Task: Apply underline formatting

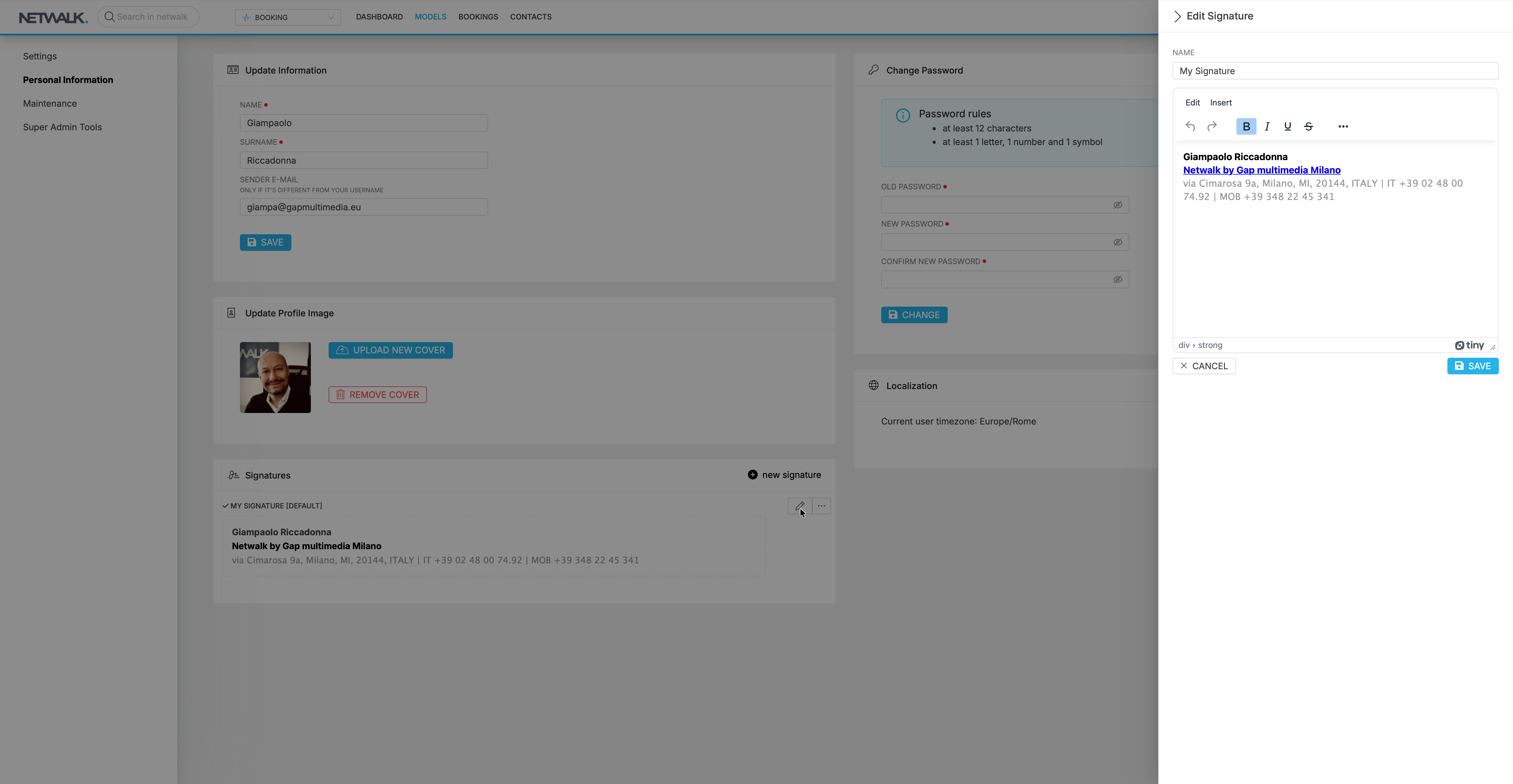Action: (1288, 126)
